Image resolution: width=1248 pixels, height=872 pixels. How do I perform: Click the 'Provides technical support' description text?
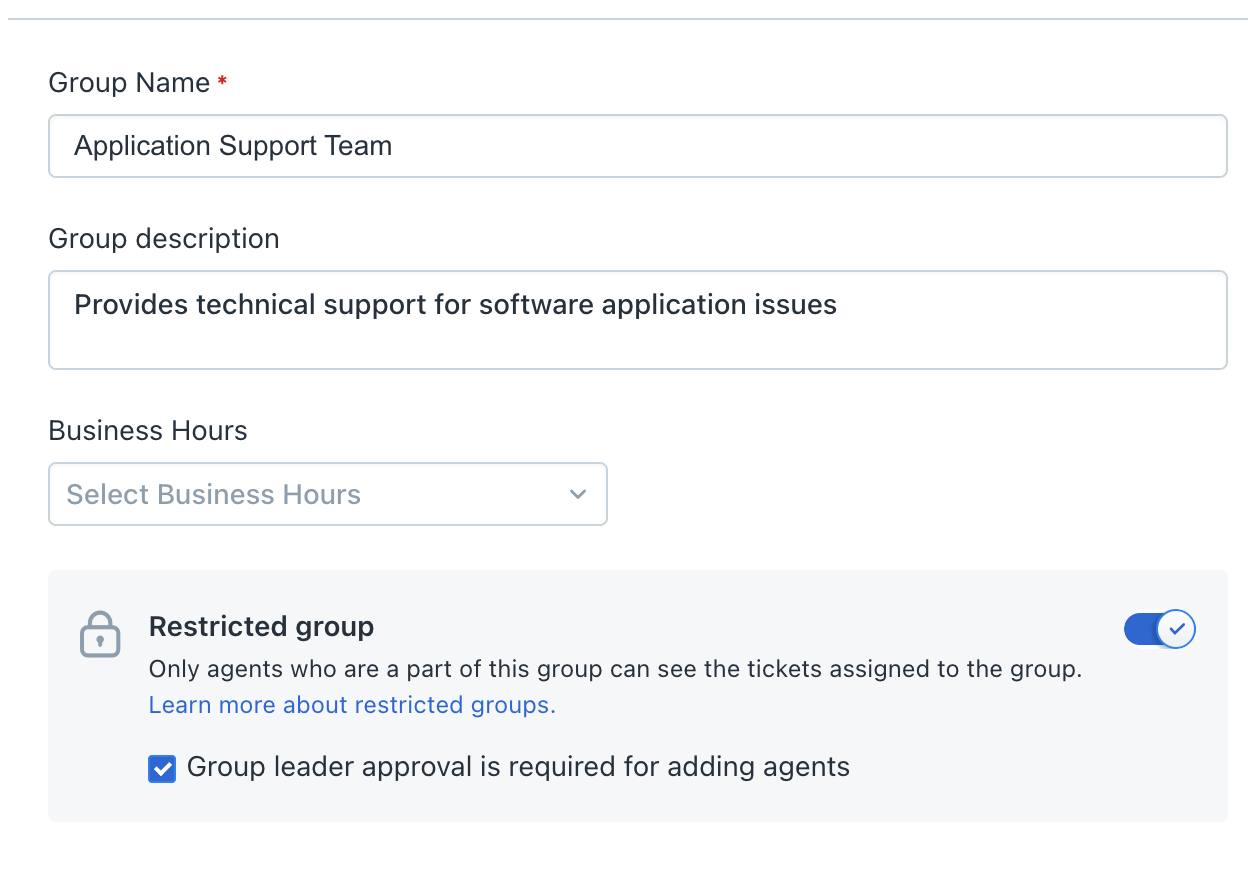[455, 304]
